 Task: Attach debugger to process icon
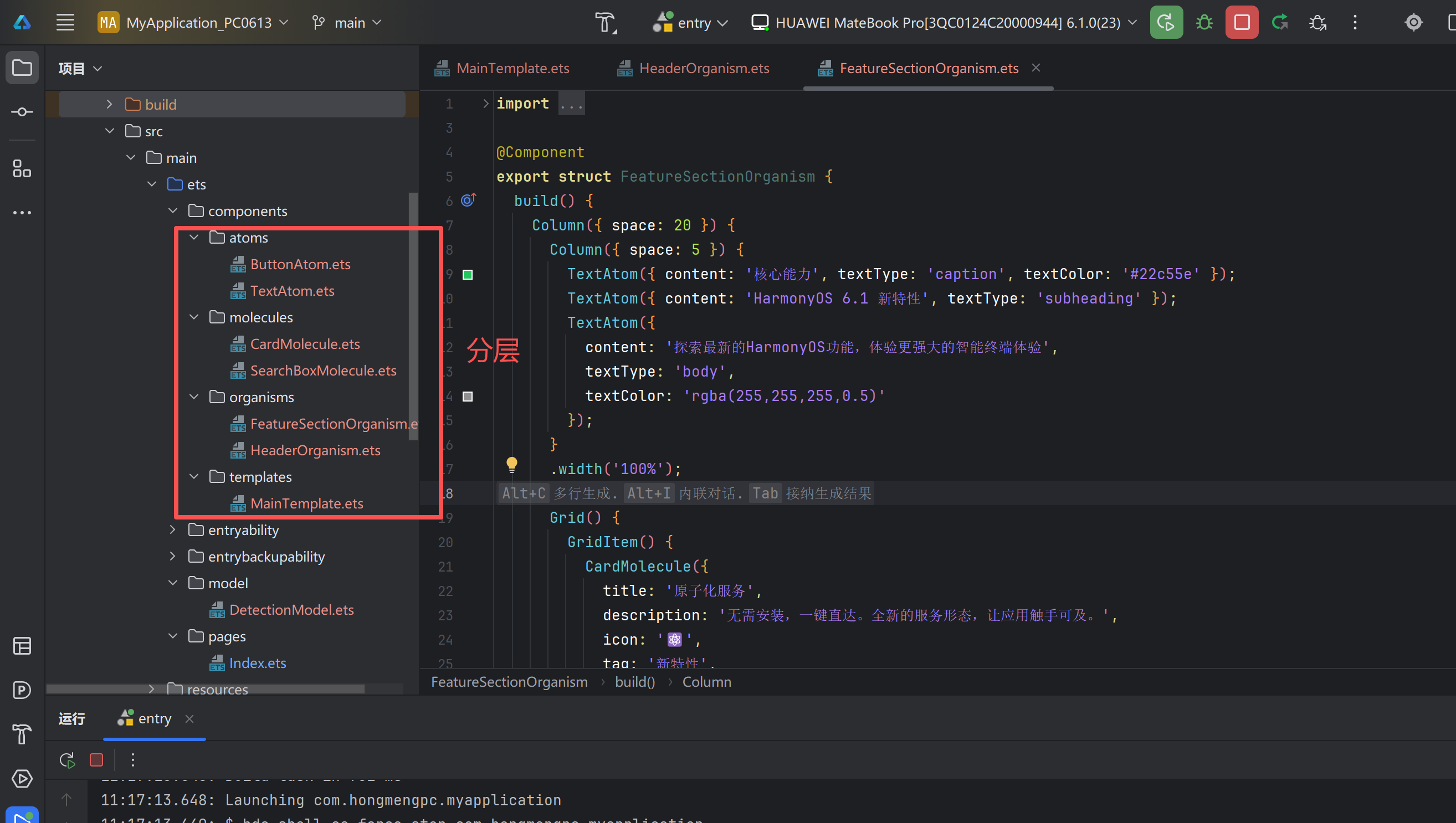(1317, 23)
